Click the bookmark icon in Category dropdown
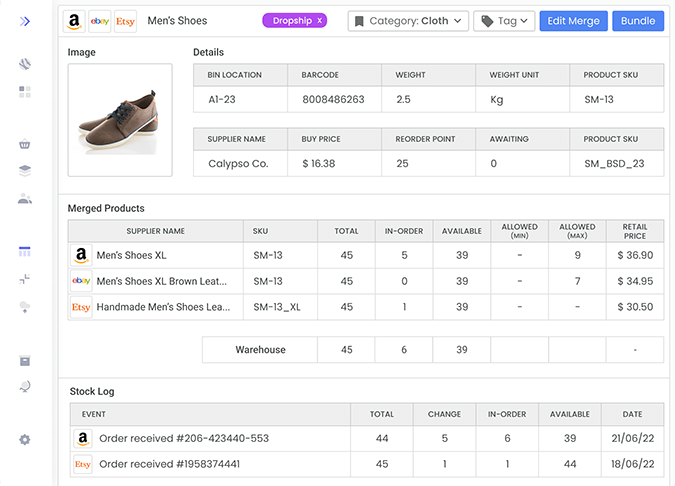Screen dimensions: 675x486 (x=359, y=21)
